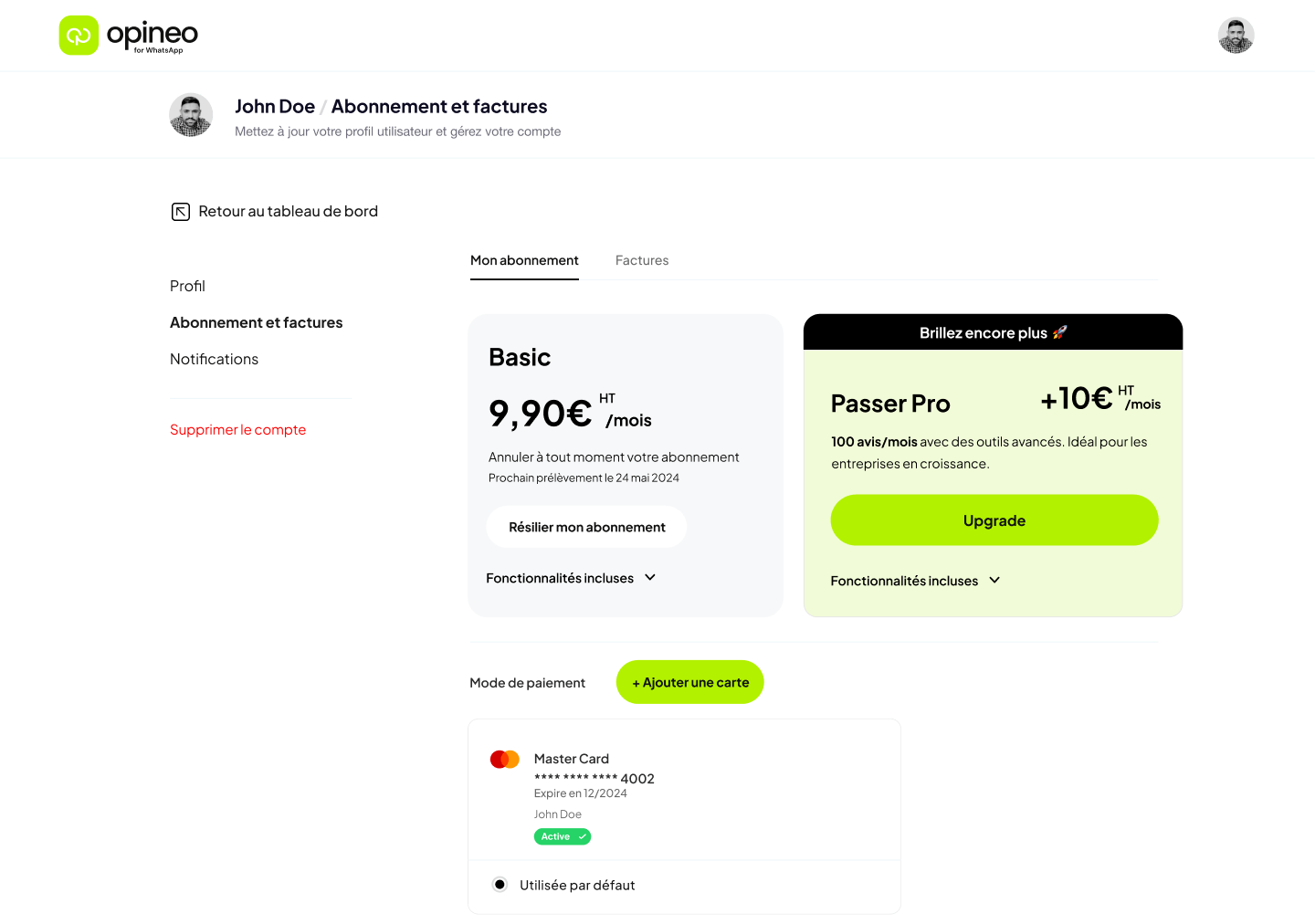This screenshot has height=924, width=1315.
Task: Switch to the Factures tab
Action: click(x=642, y=260)
